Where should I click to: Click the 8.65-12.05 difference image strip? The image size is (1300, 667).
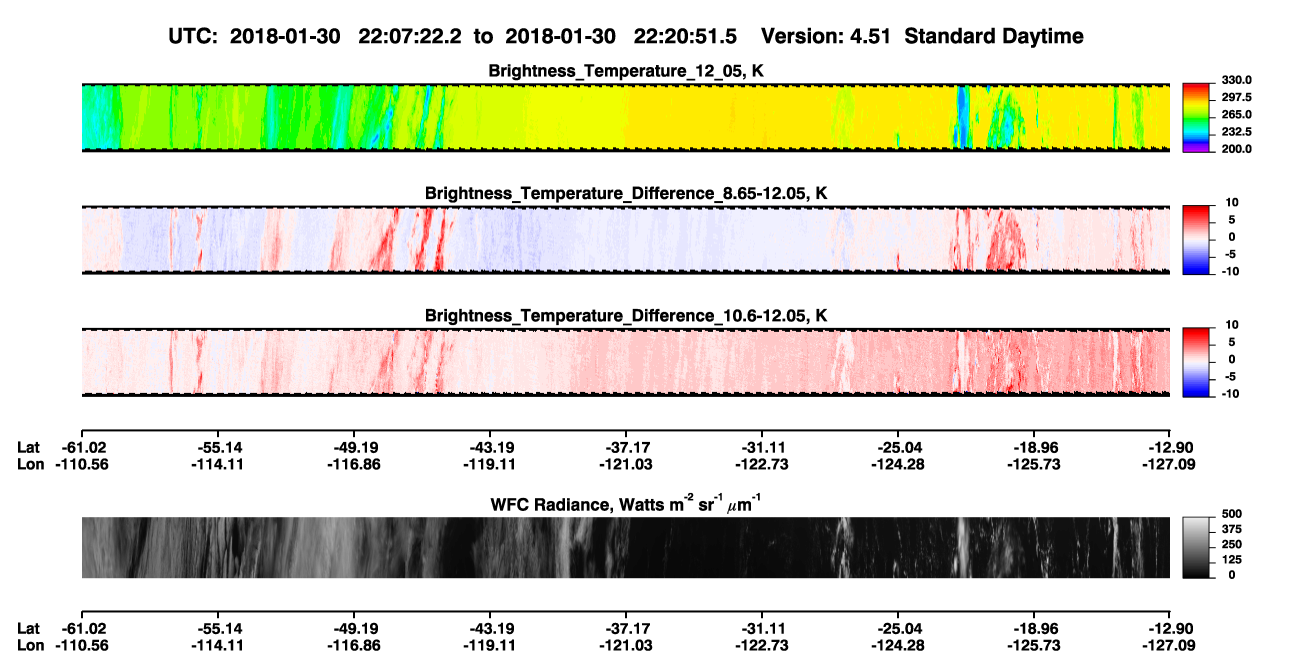[625, 240]
